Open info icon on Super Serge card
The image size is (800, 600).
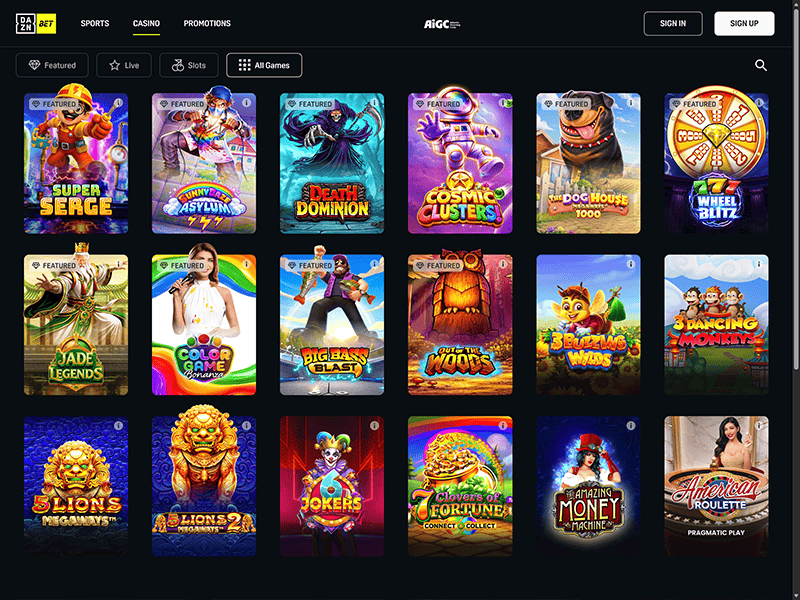click(x=118, y=103)
